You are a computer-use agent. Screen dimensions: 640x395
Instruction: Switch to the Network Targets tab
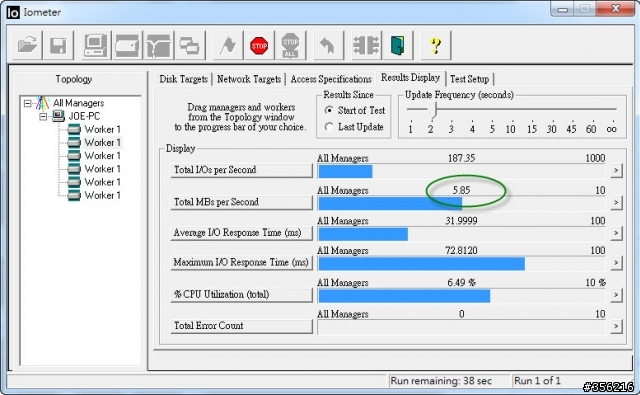(249, 79)
